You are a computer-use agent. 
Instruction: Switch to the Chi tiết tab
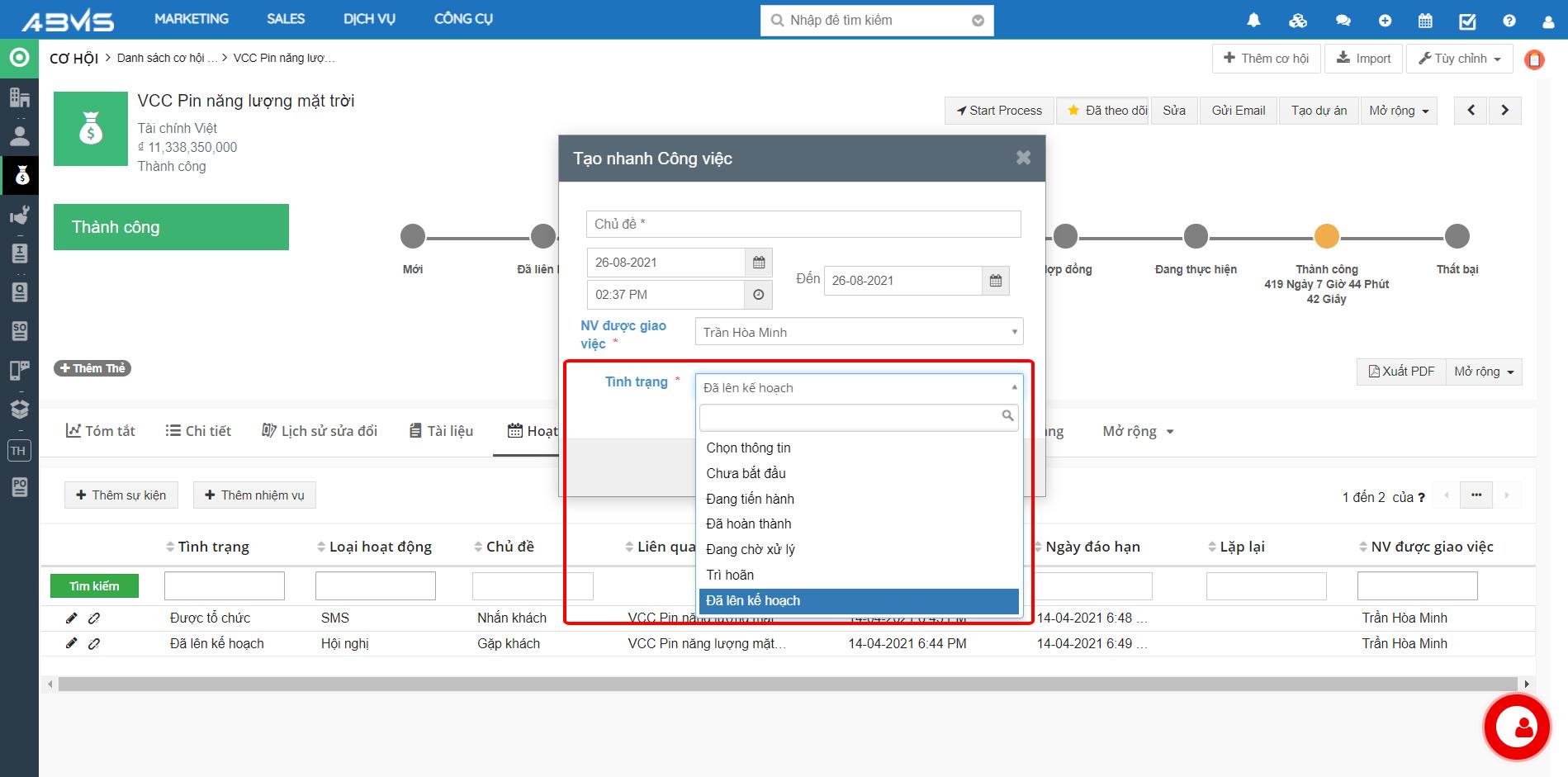coord(198,431)
